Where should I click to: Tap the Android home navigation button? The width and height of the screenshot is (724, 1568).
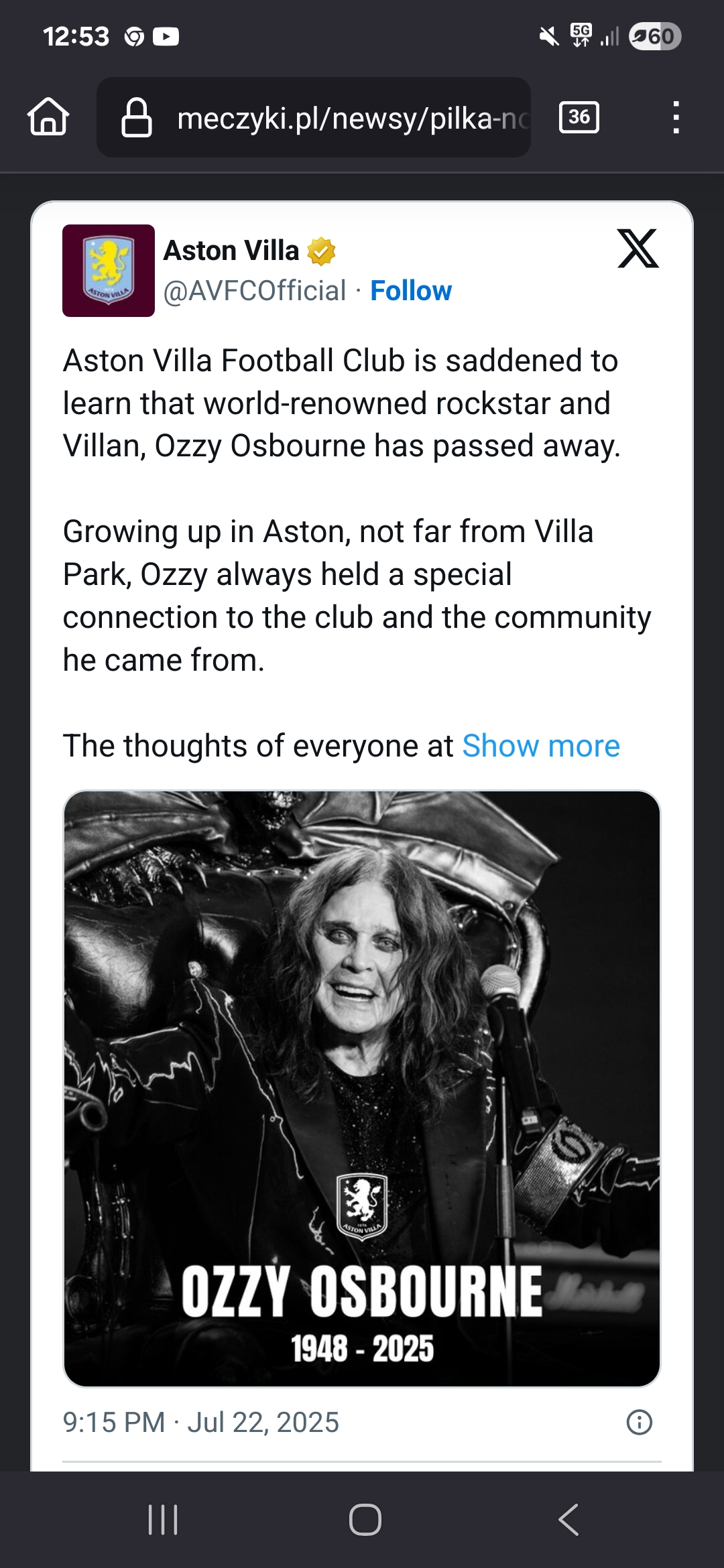365,1519
